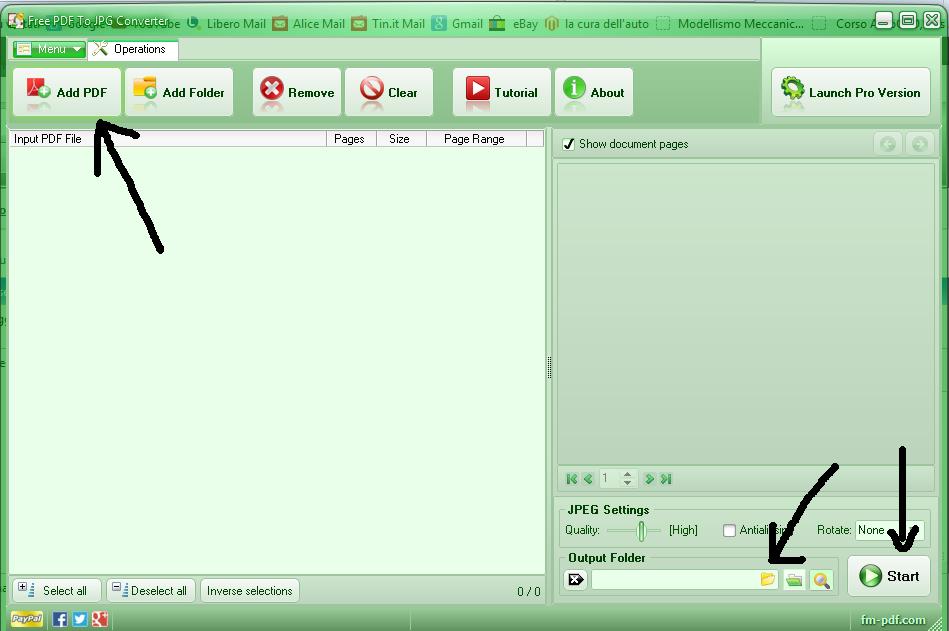Clear the output folder path with the X icon
This screenshot has height=631, width=949.
(x=576, y=580)
